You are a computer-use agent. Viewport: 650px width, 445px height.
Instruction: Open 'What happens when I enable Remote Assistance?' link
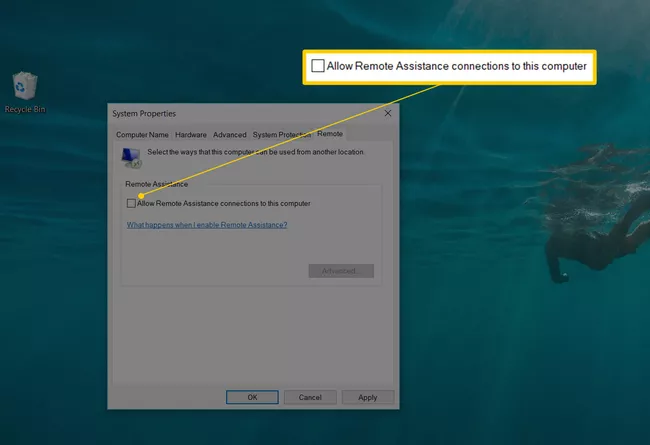point(207,225)
